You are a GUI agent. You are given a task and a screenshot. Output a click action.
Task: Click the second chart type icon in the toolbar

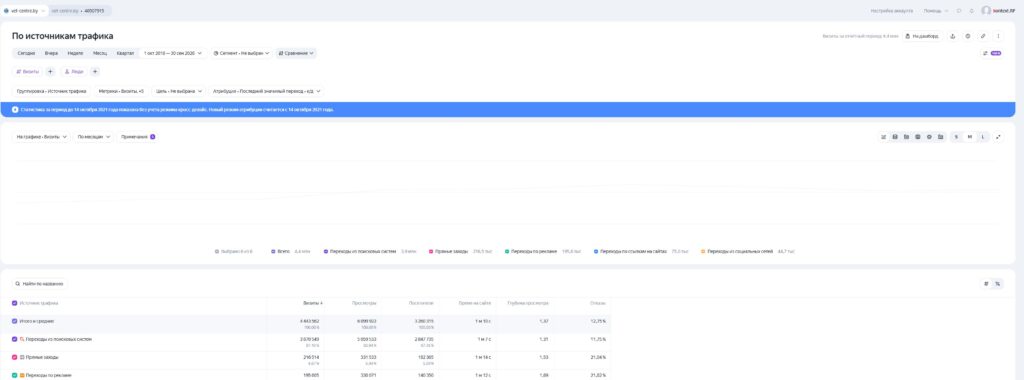coord(895,136)
